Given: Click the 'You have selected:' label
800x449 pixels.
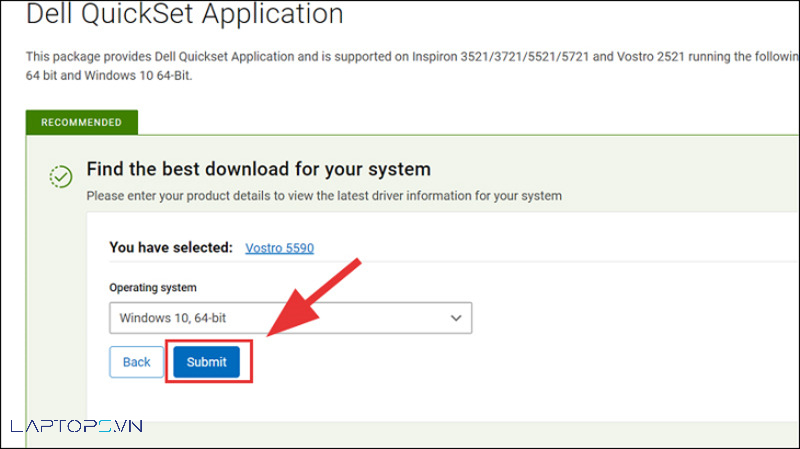Looking at the screenshot, I should click(171, 247).
